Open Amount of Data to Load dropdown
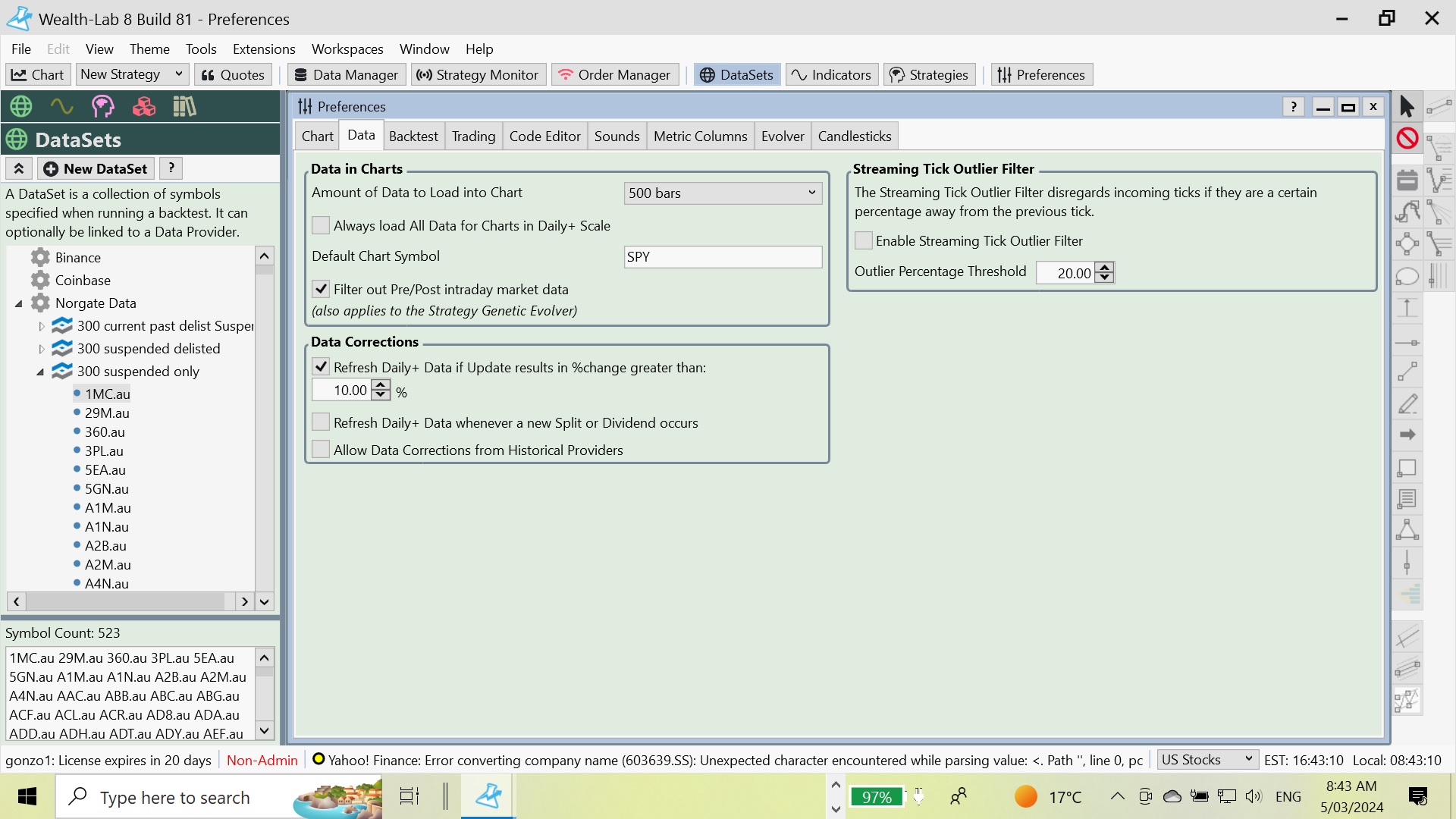Image resolution: width=1456 pixels, height=819 pixels. click(723, 193)
